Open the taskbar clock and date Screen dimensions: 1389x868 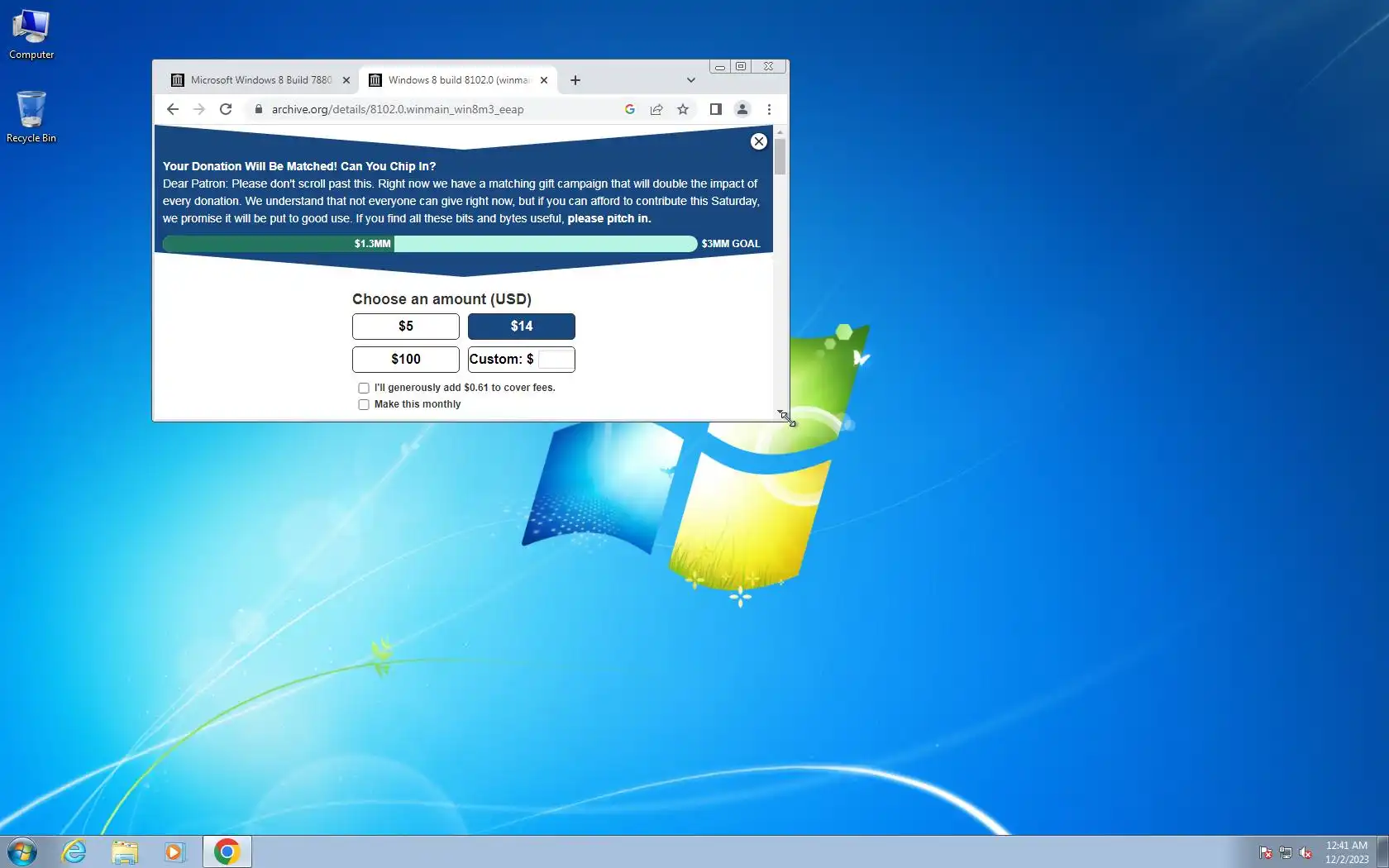pyautogui.click(x=1347, y=852)
